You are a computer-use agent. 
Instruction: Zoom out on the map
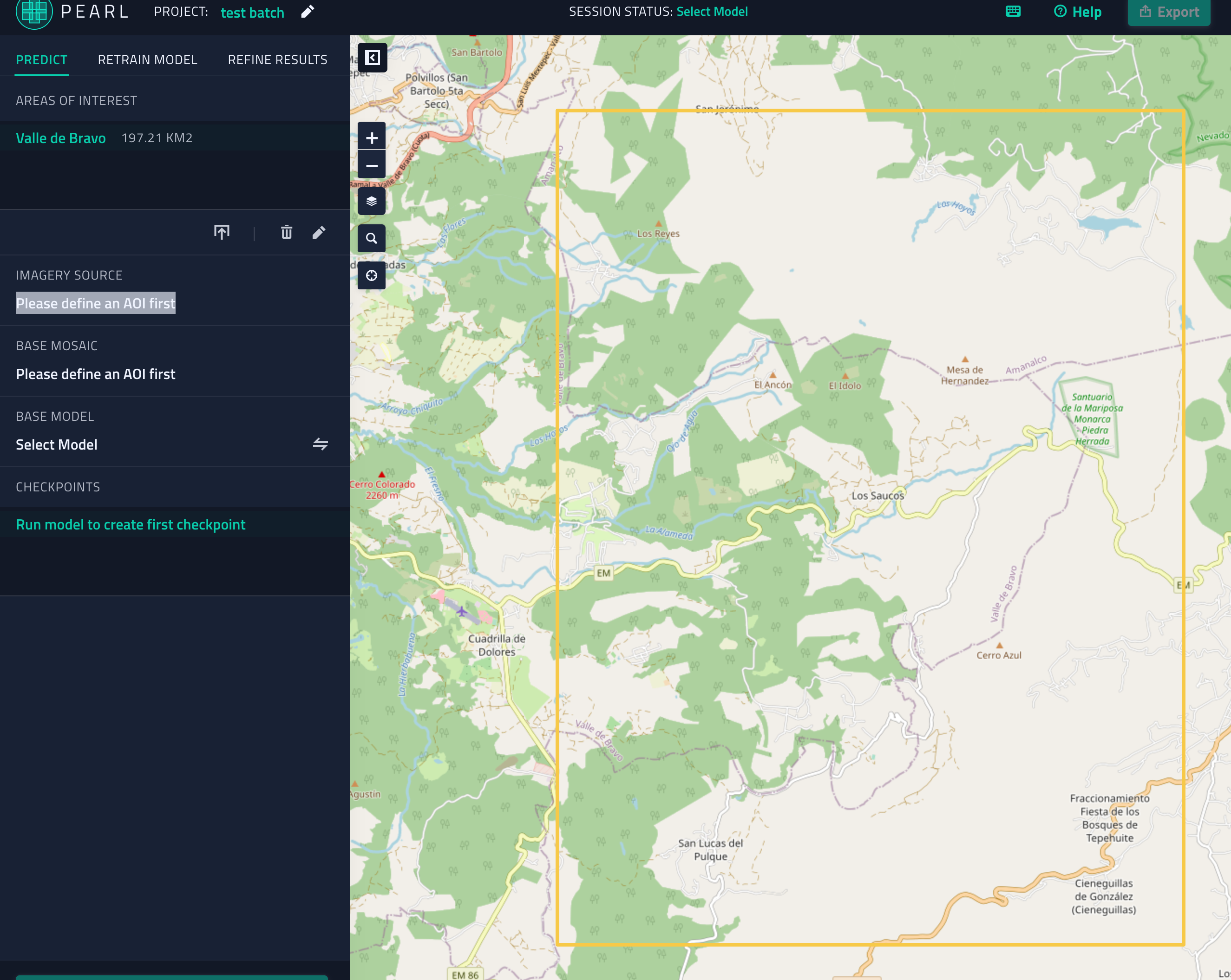pyautogui.click(x=372, y=166)
